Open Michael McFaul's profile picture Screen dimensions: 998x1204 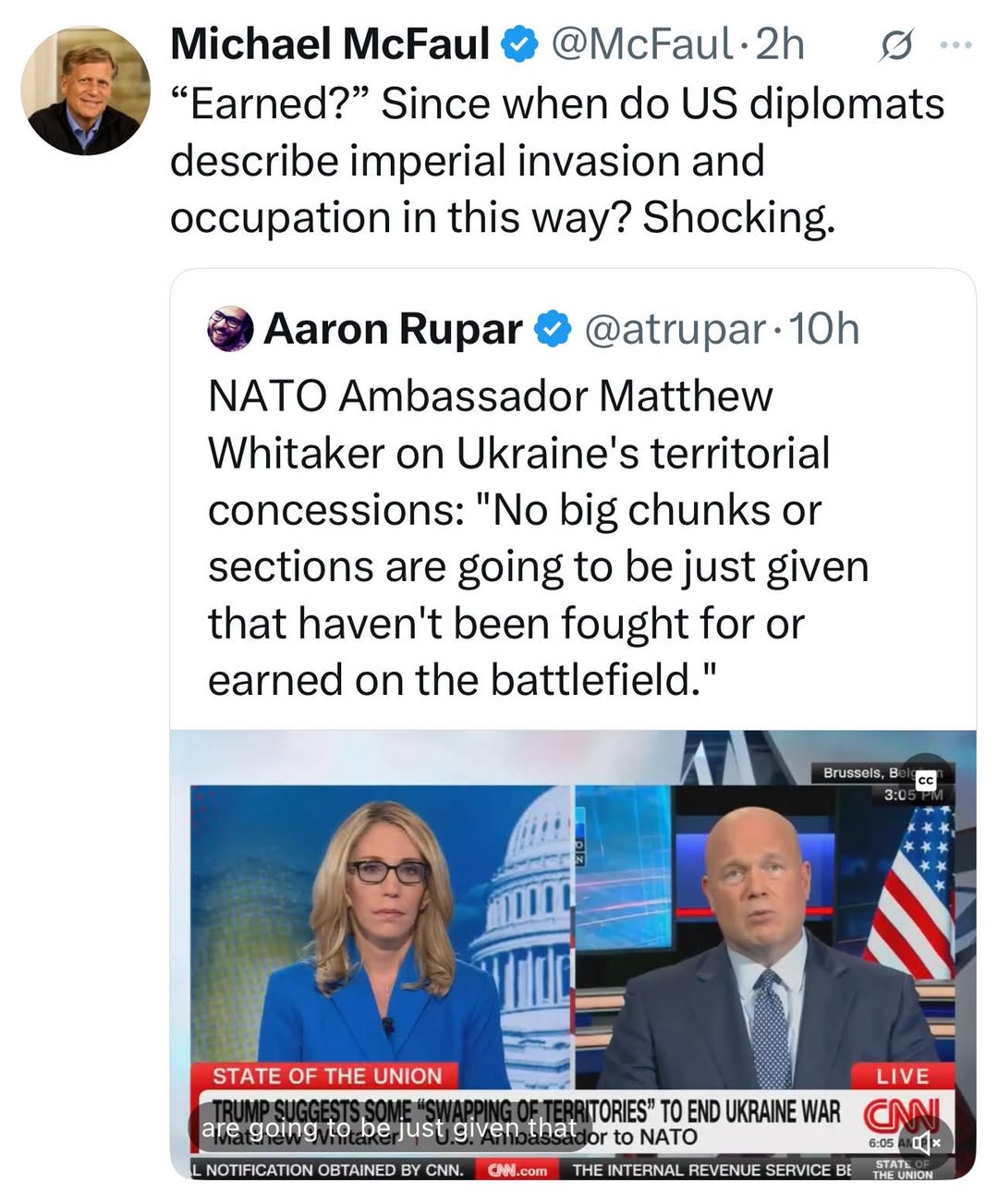click(85, 90)
